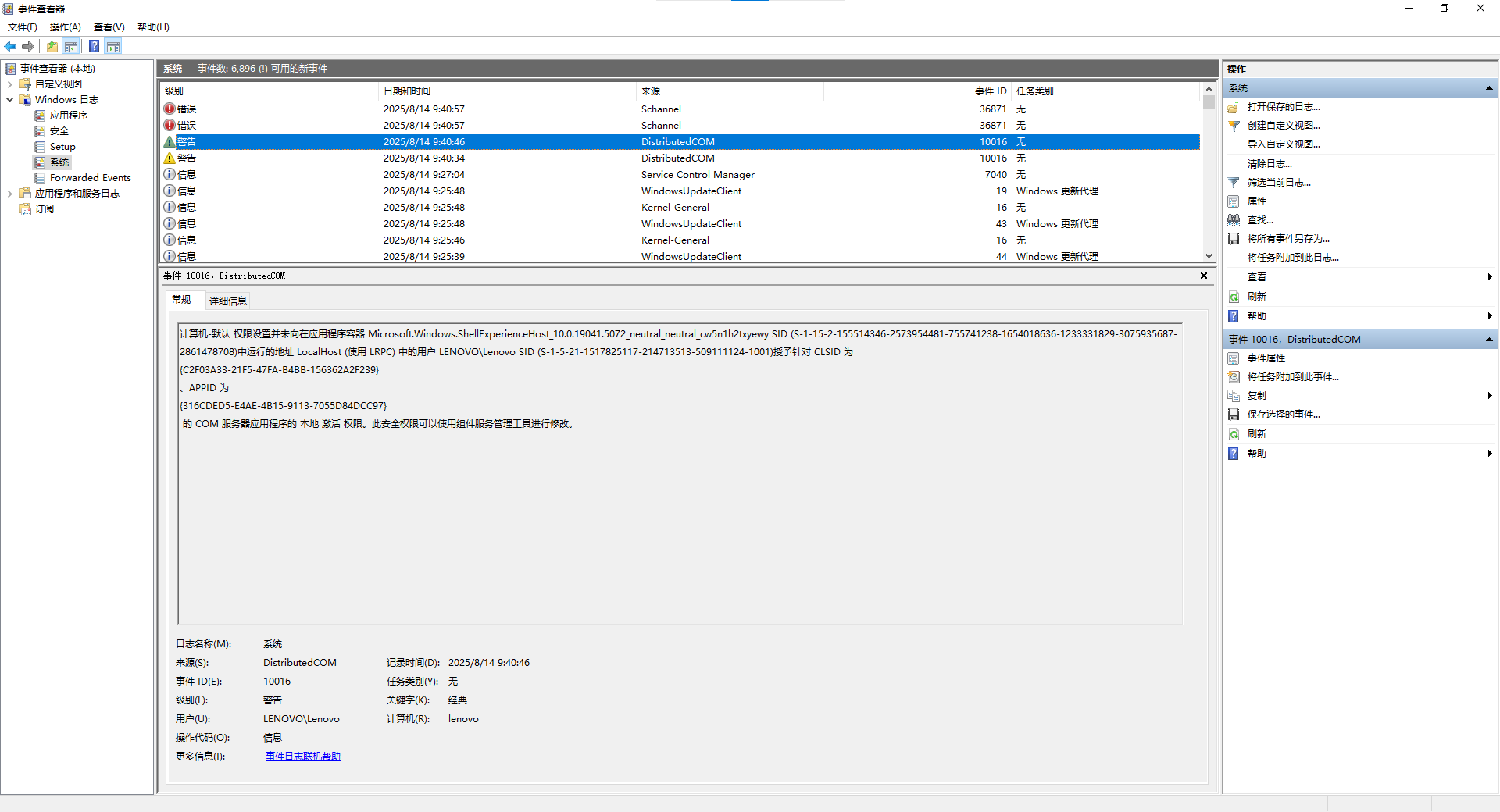Select Kernel-General event at 9:25:46

coord(680,240)
